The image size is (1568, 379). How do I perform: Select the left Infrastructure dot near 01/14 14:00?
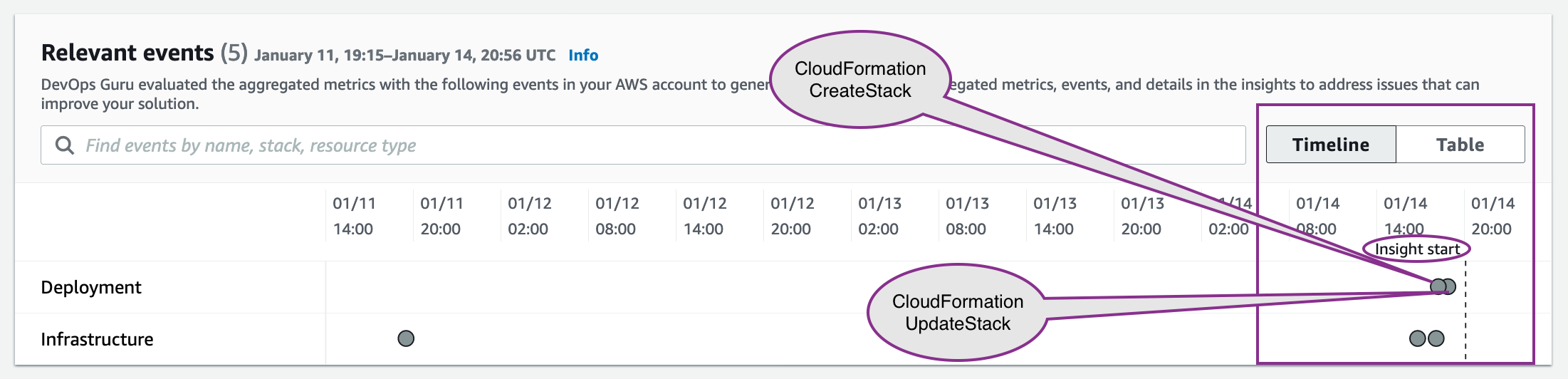point(1418,338)
